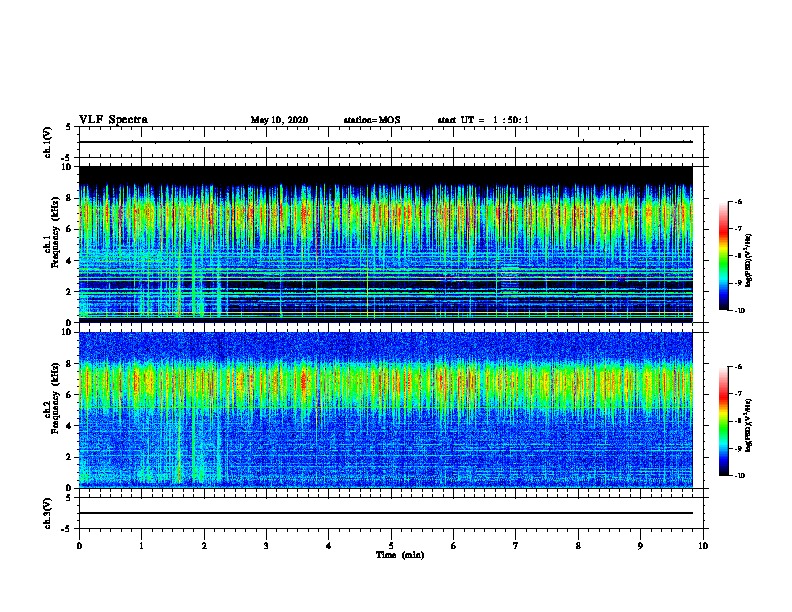Click the "3" tick on the time axis
The height and width of the screenshot is (612, 792).
(266, 545)
